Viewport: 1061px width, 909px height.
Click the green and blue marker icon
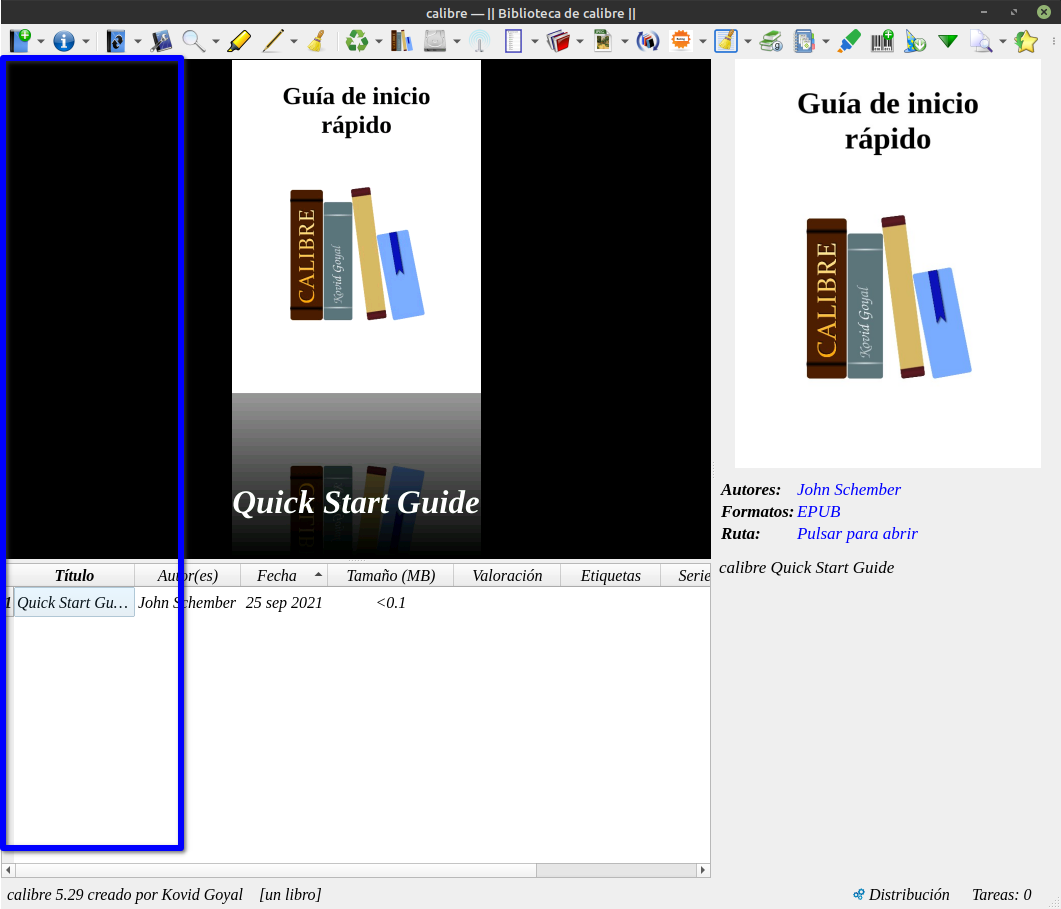click(x=849, y=41)
